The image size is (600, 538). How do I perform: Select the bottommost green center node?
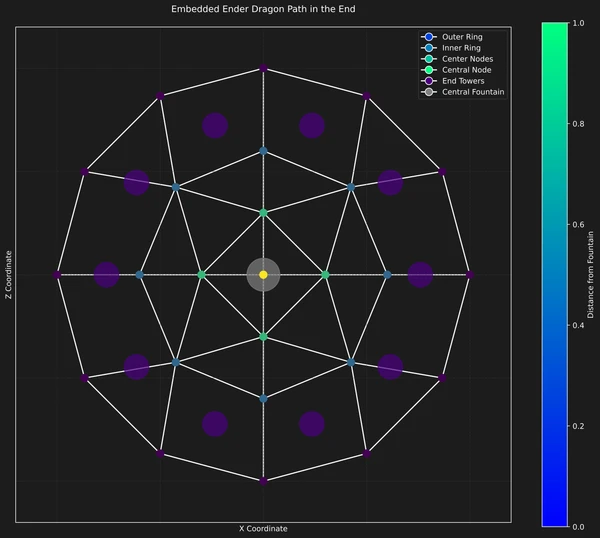pyautogui.click(x=263, y=337)
